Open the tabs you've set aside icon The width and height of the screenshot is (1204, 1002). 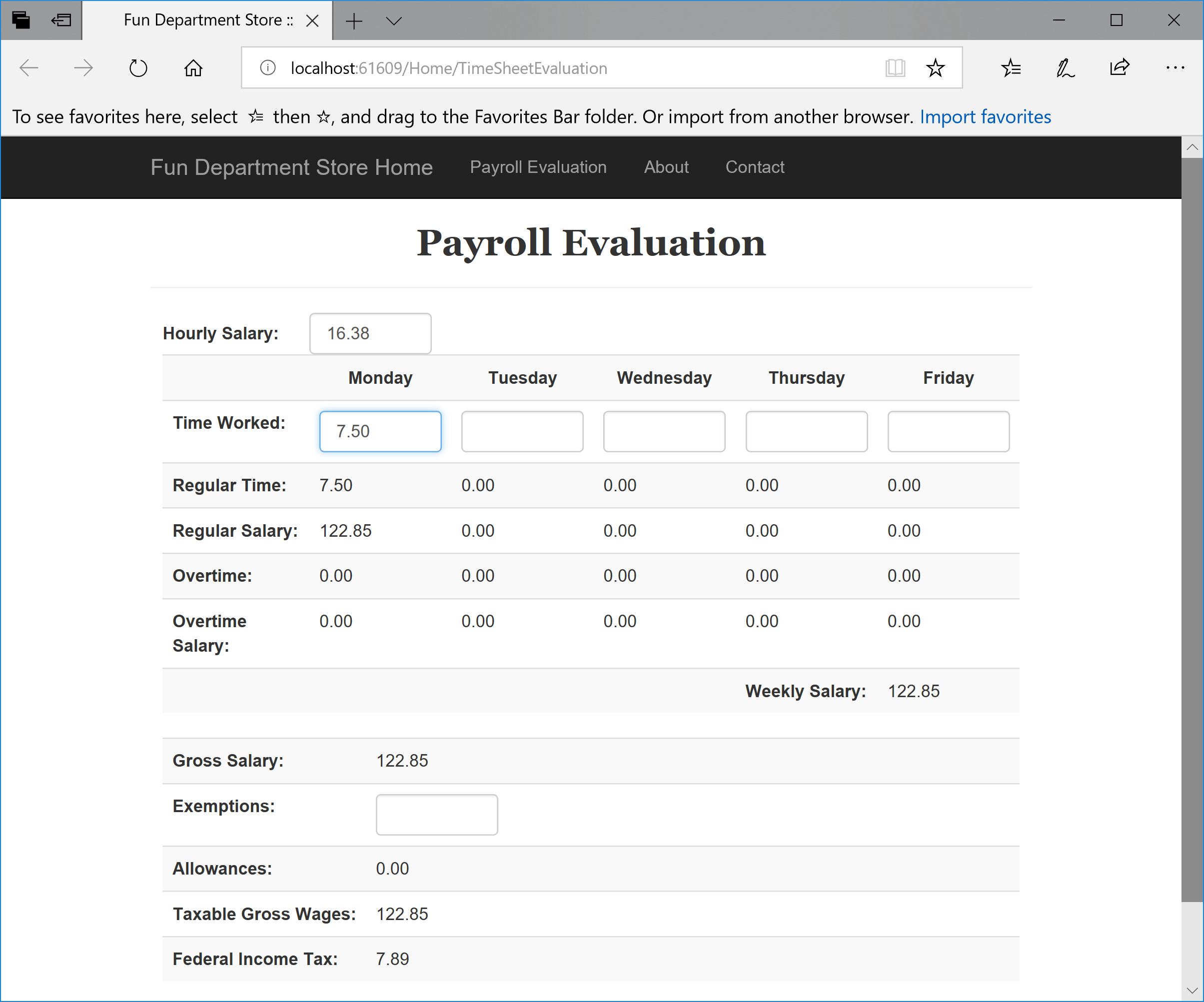tap(21, 20)
